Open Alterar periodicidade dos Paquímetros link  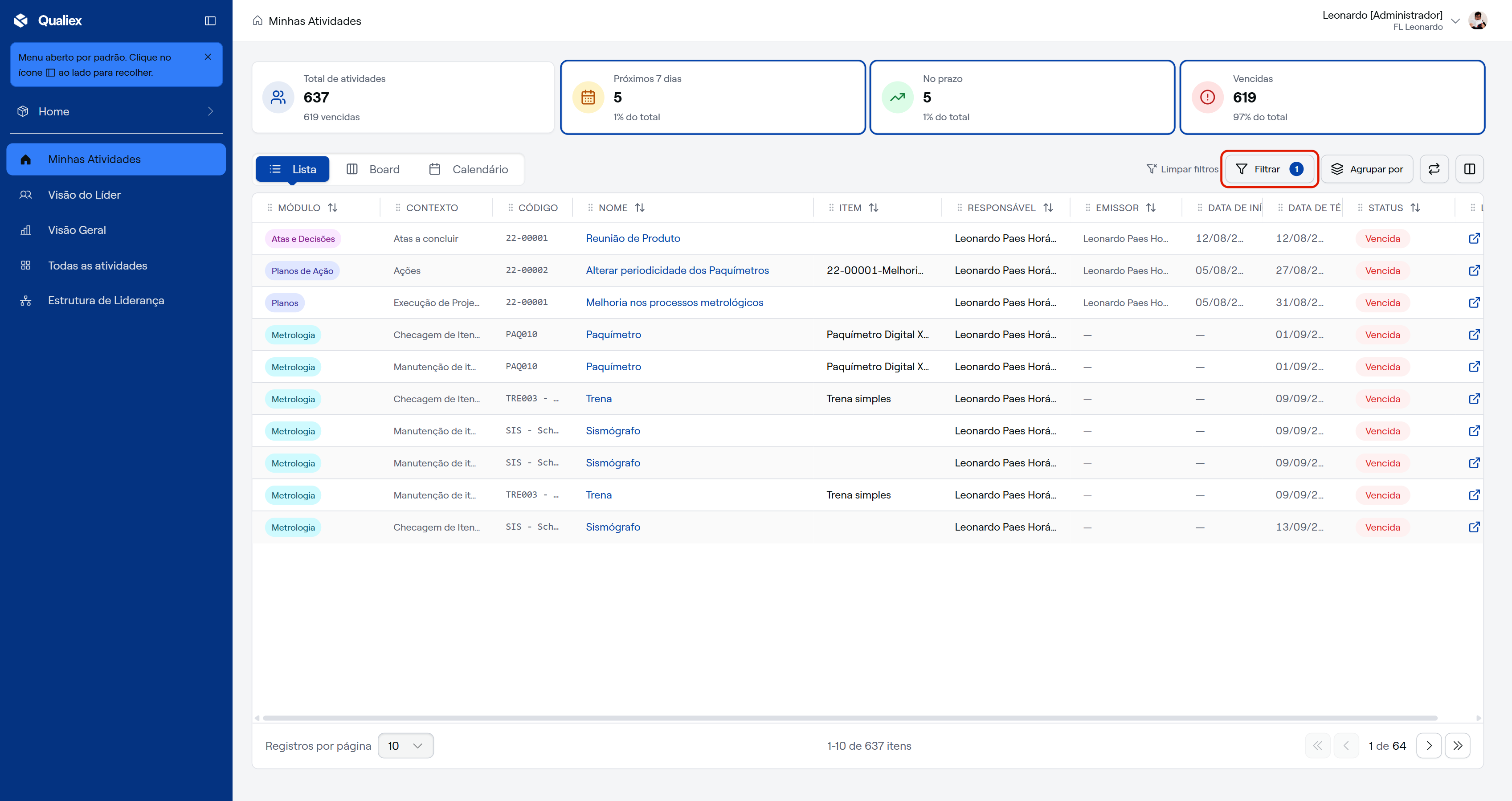(x=677, y=270)
